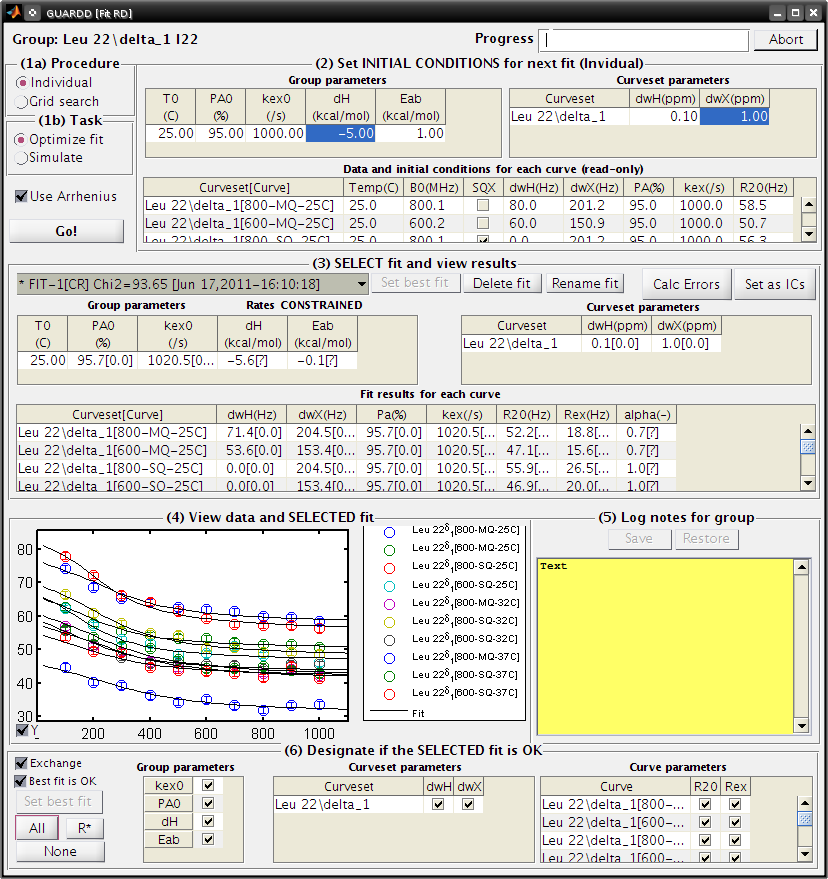The height and width of the screenshot is (879, 828).
Task: Select 800-MQ-25C row in fit results table
Action: tap(346, 433)
